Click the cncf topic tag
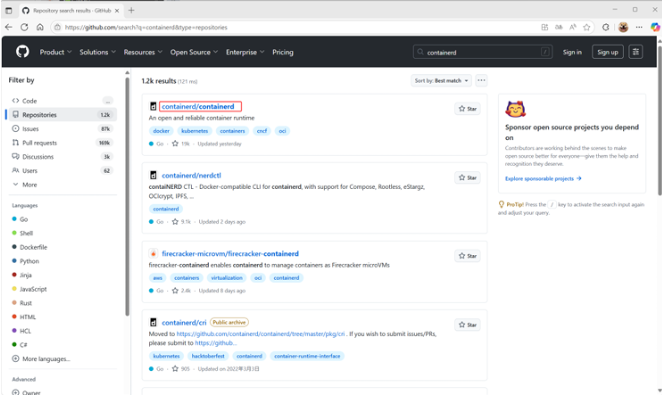The height and width of the screenshot is (409, 662). pos(262,131)
